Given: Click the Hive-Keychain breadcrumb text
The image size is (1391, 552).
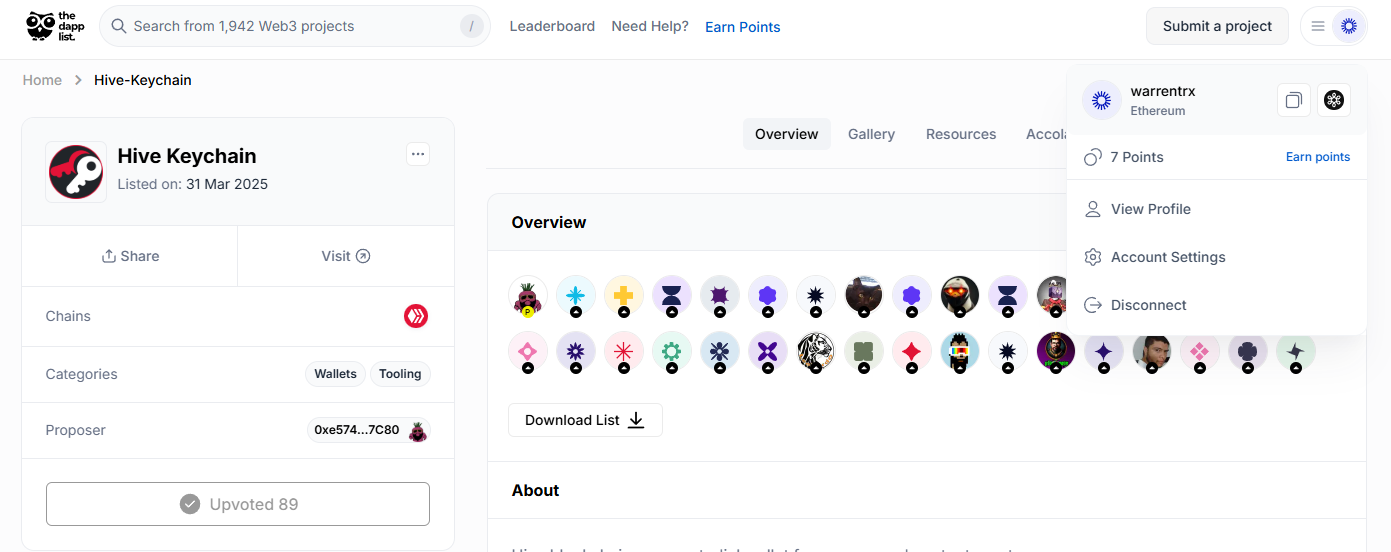Looking at the screenshot, I should pos(143,80).
